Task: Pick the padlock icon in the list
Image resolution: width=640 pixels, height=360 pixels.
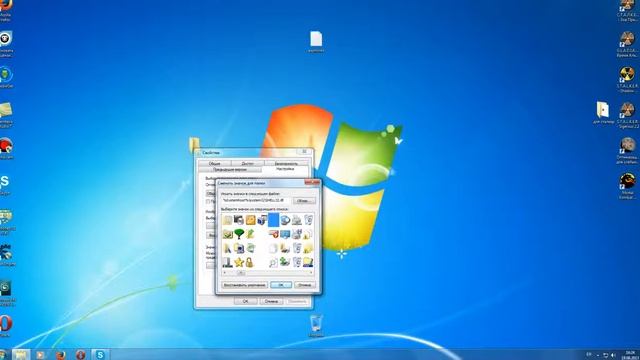Action: coord(250,262)
